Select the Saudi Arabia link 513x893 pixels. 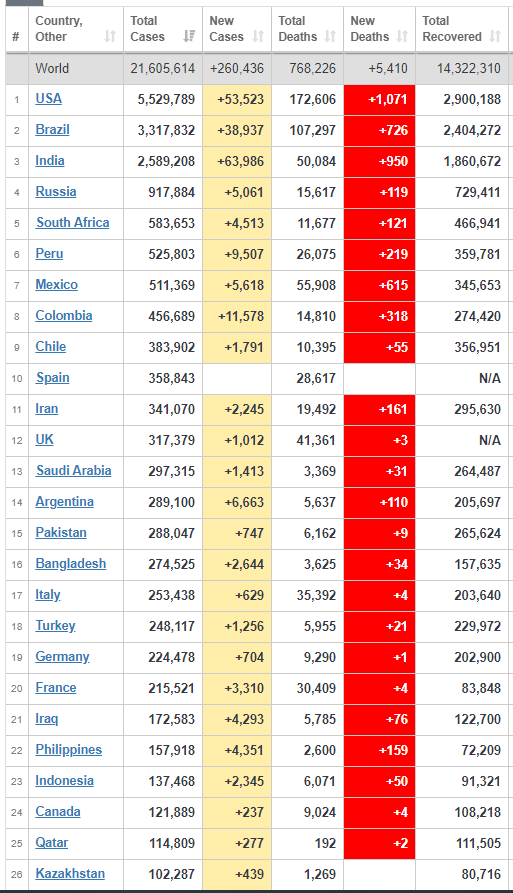coord(73,470)
